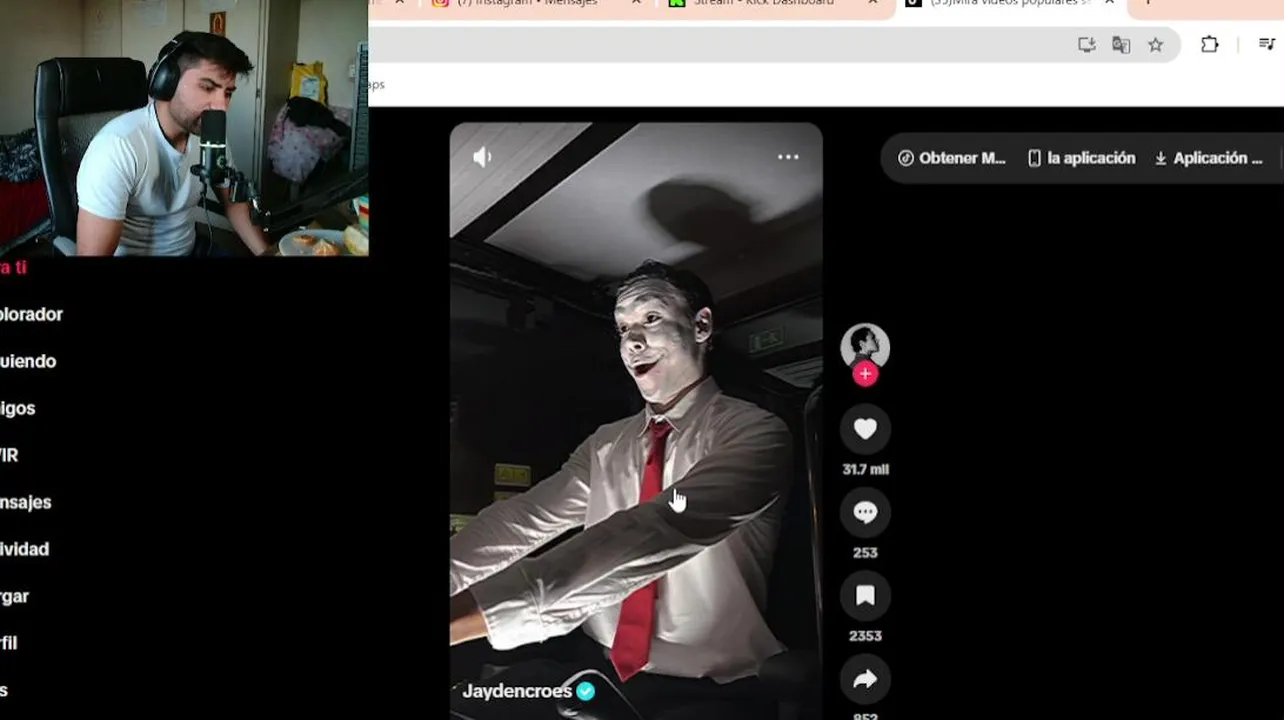Mute the TikTok video sound
The width and height of the screenshot is (1284, 720).
point(482,157)
